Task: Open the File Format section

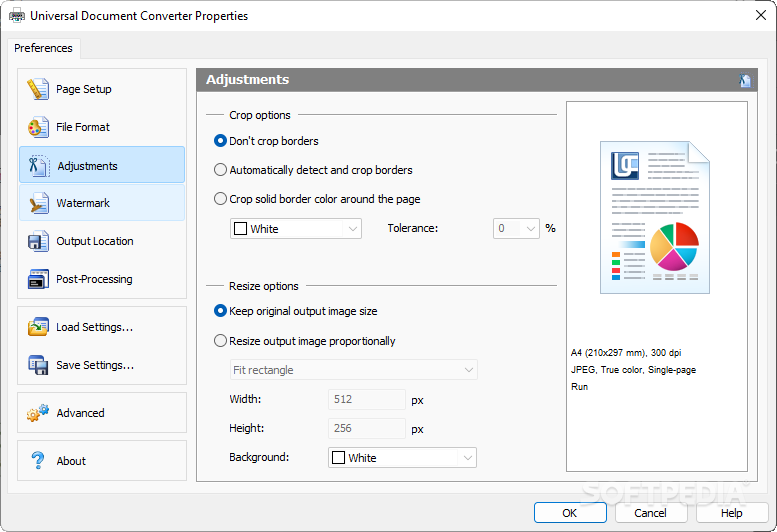Action: pyautogui.click(x=102, y=127)
